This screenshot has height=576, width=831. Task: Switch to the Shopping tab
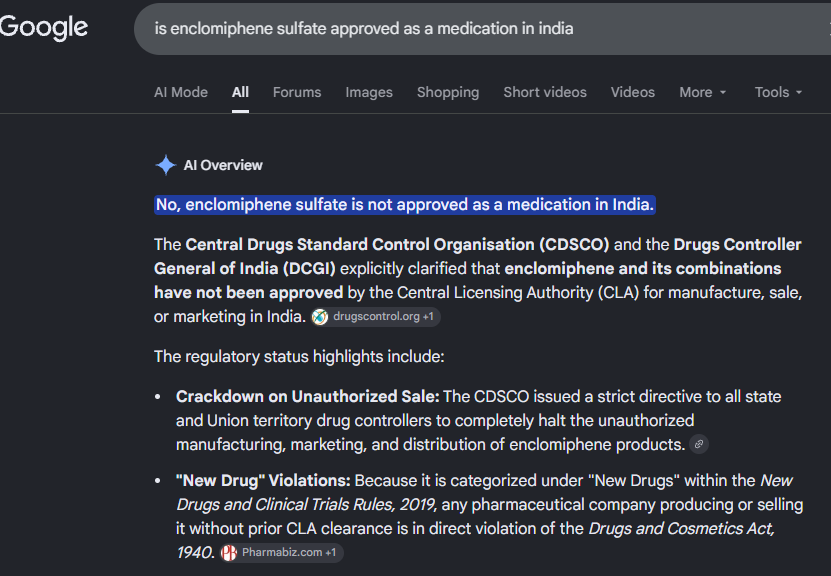coord(448,92)
